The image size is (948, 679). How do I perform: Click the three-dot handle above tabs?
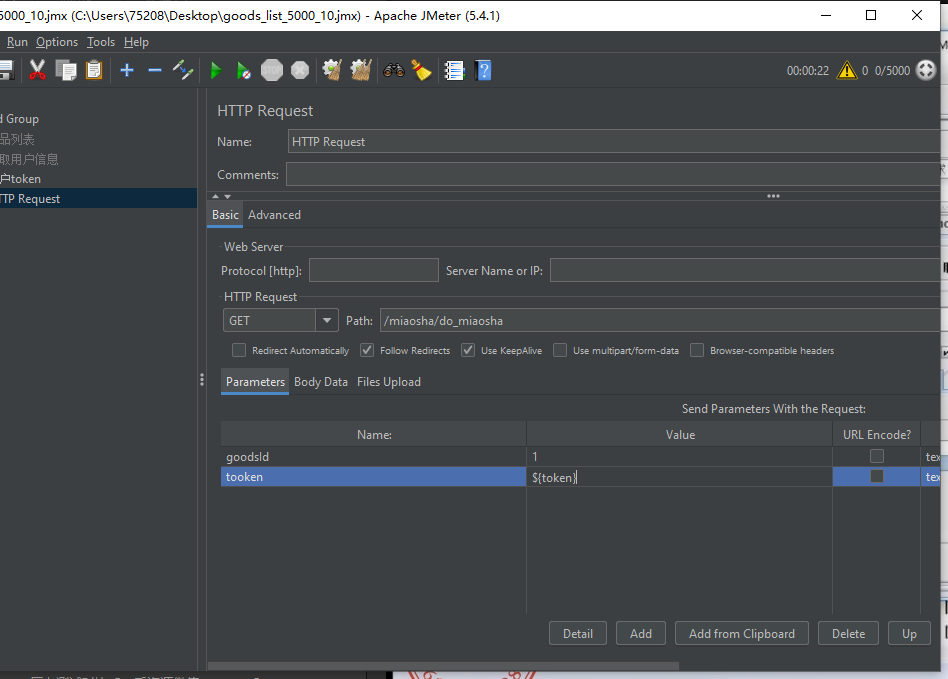pyautogui.click(x=773, y=196)
